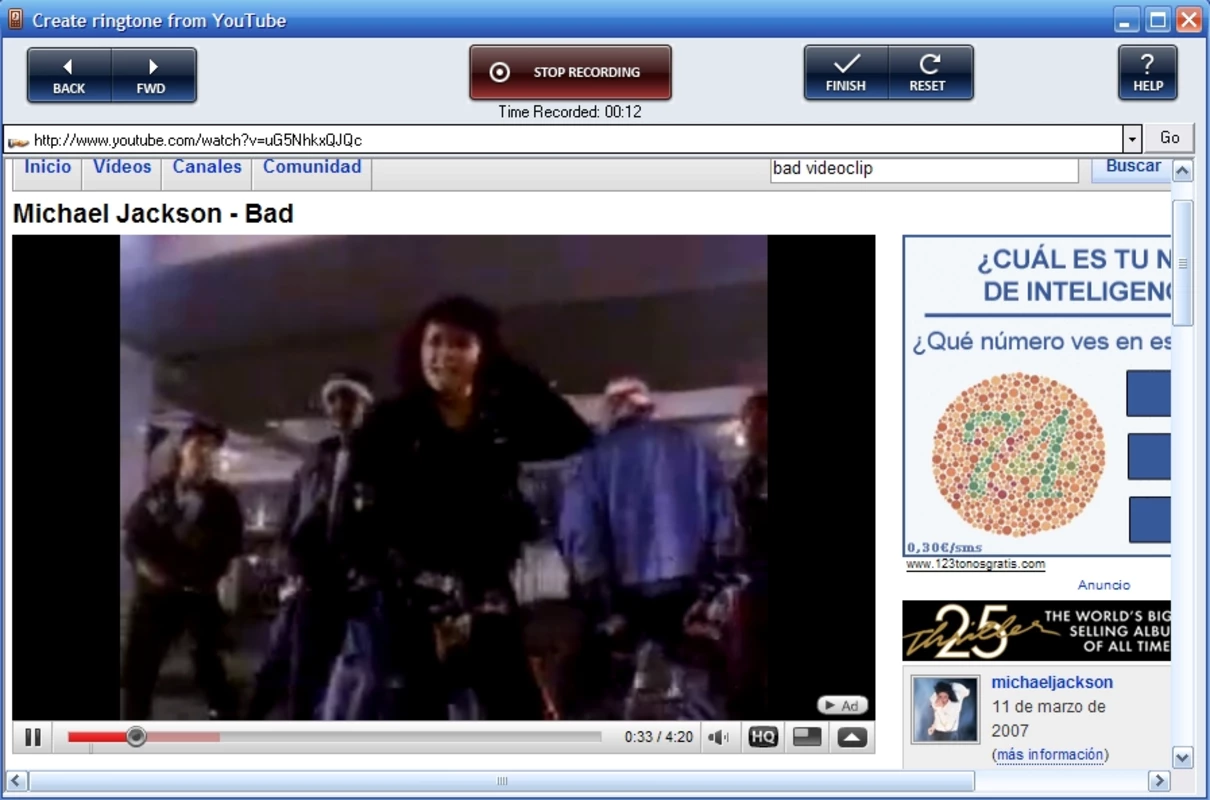Switch to the Comunidad tab
This screenshot has height=800, width=1210.
coord(312,167)
